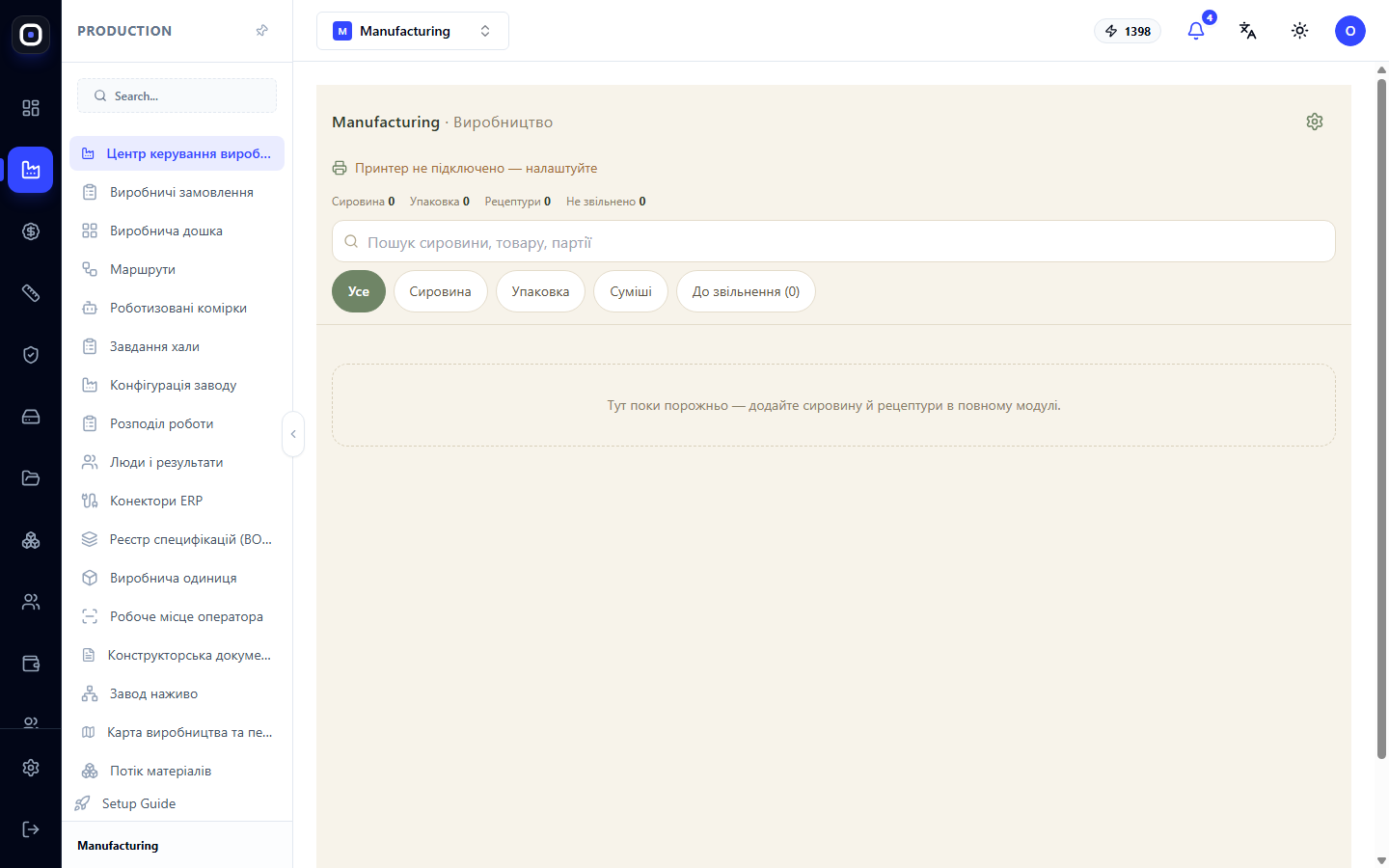Open Маршрути menu item
Screen dimensions: 1389x868
(x=177, y=269)
